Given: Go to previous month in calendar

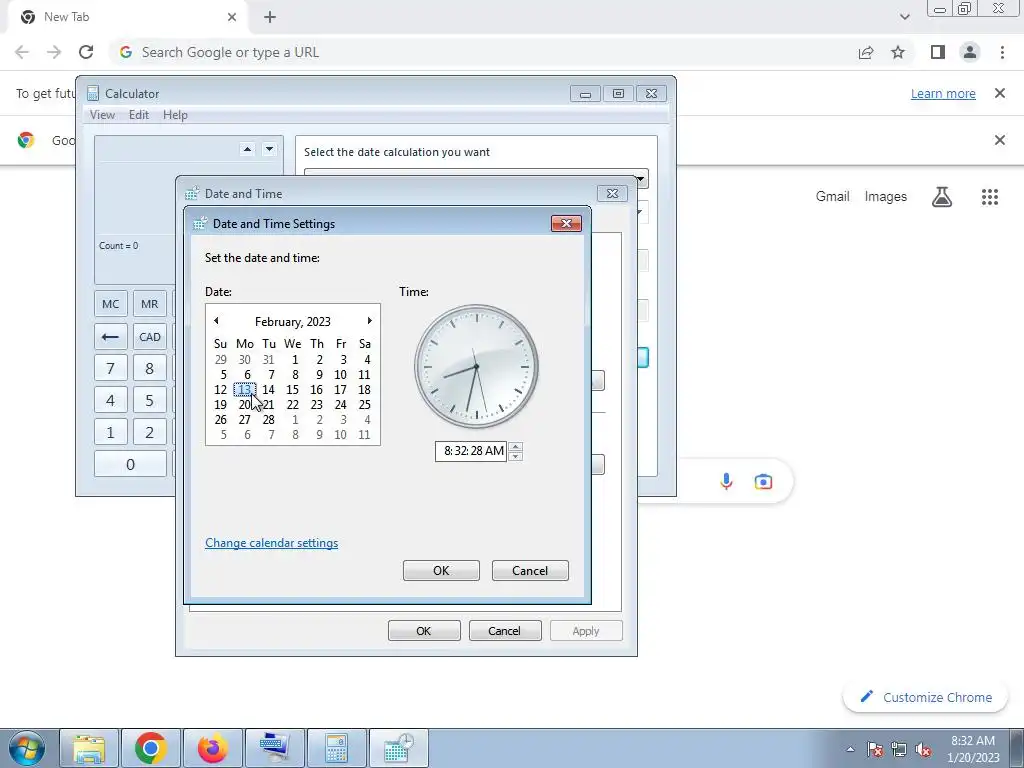Looking at the screenshot, I should coord(216,321).
